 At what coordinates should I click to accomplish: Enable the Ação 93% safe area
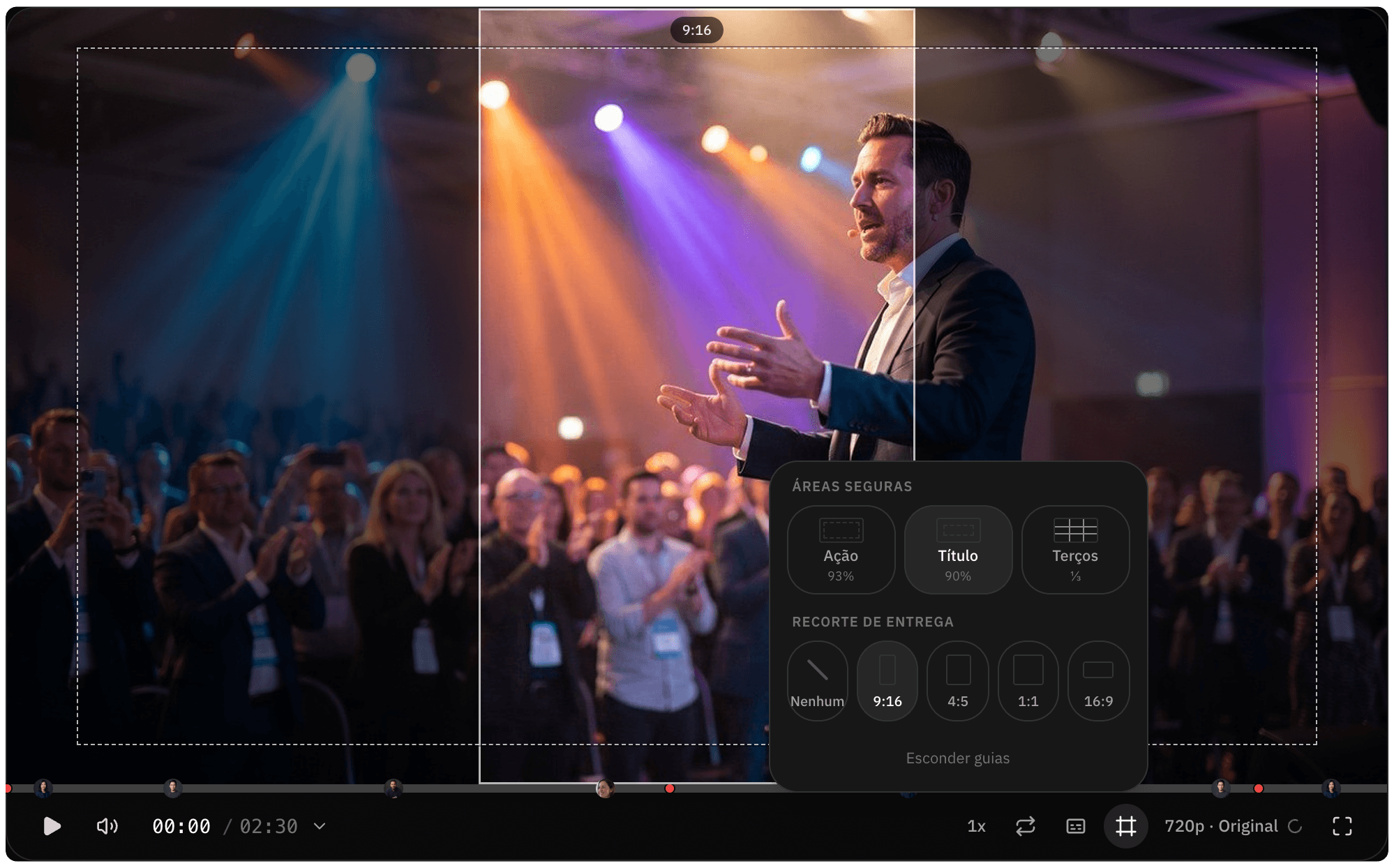point(841,550)
